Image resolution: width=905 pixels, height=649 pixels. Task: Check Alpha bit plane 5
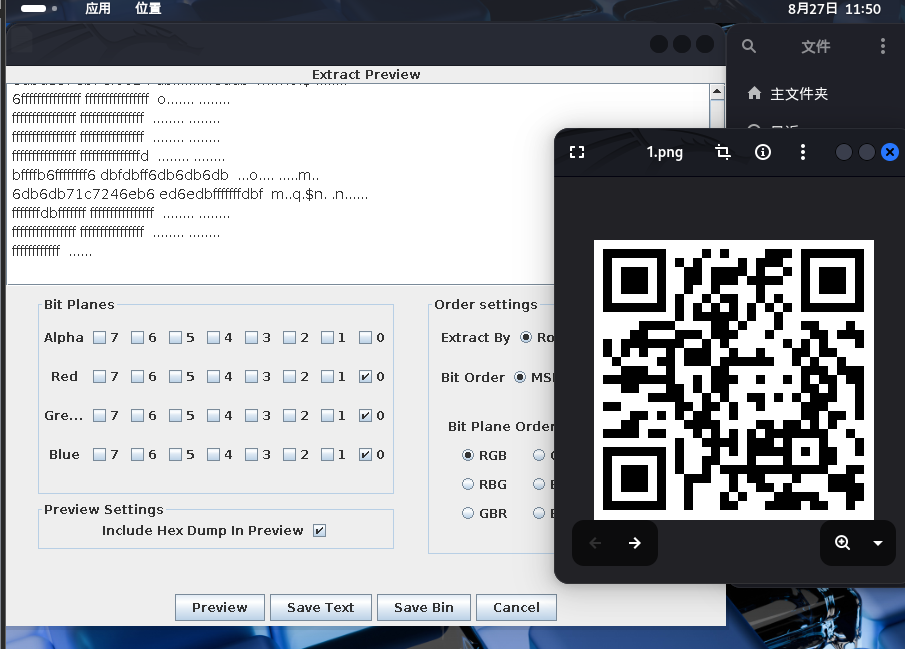(x=175, y=337)
